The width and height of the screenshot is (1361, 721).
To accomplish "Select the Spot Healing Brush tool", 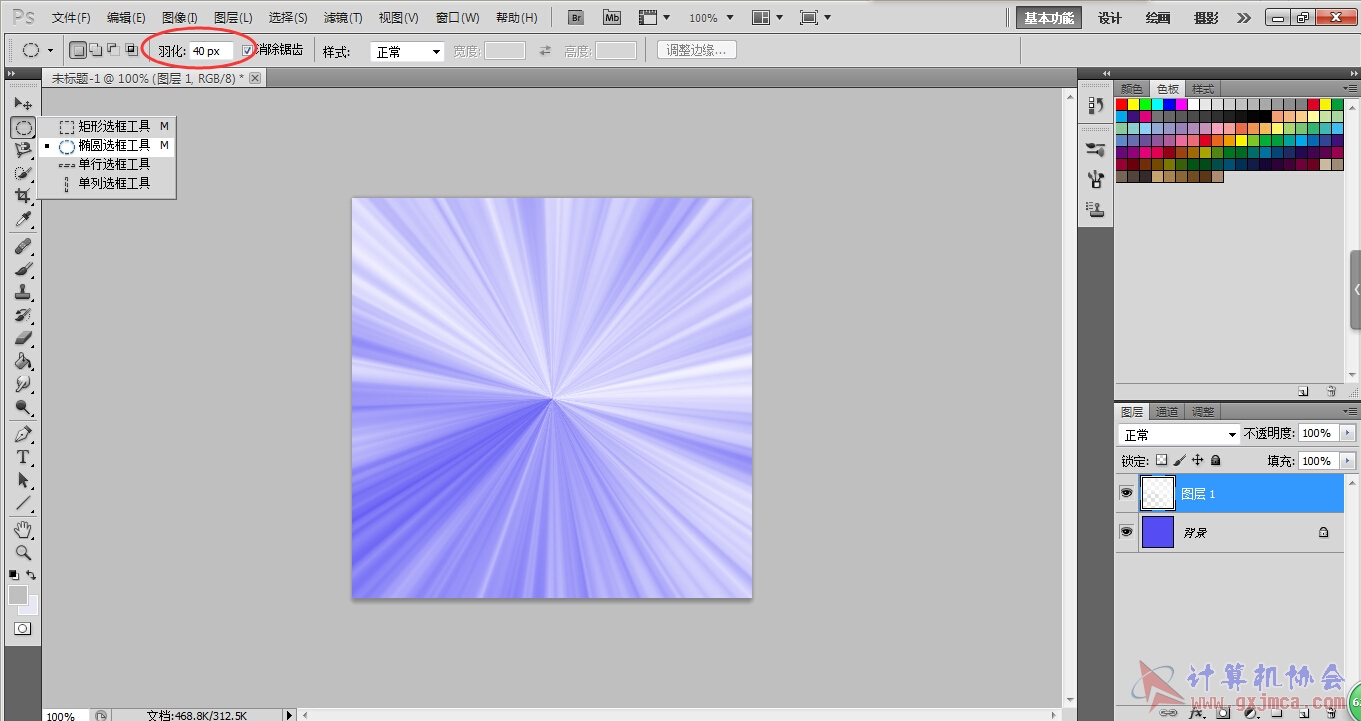I will click(x=23, y=246).
